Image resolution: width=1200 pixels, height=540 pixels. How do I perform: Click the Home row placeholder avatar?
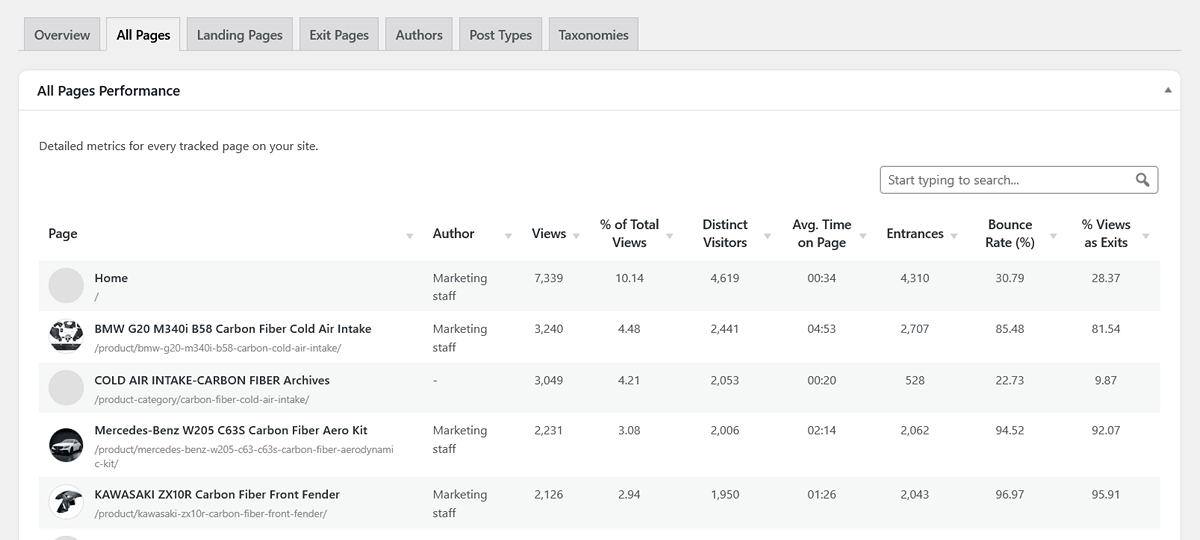click(66, 286)
